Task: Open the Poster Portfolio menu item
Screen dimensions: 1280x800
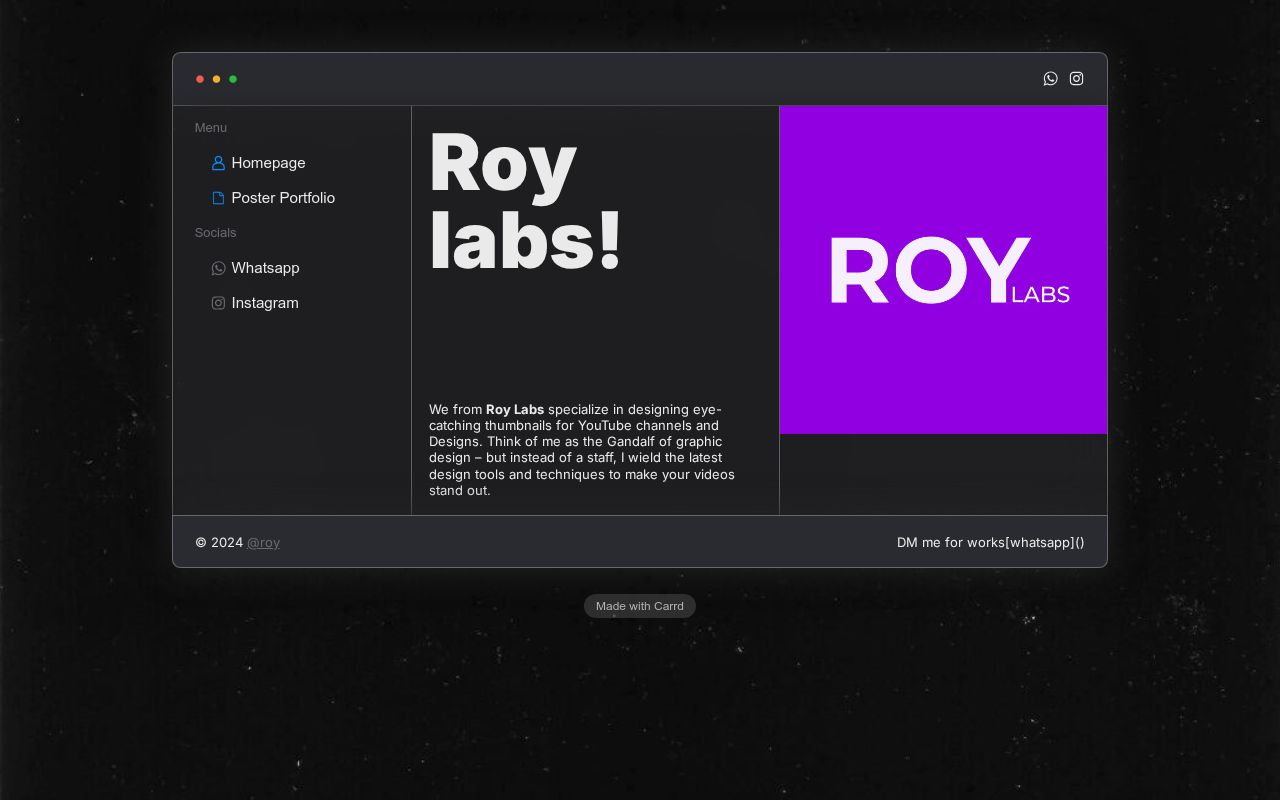Action: pyautogui.click(x=283, y=198)
